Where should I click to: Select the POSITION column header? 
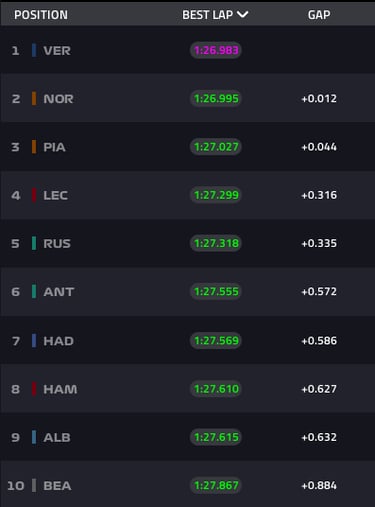pos(41,15)
